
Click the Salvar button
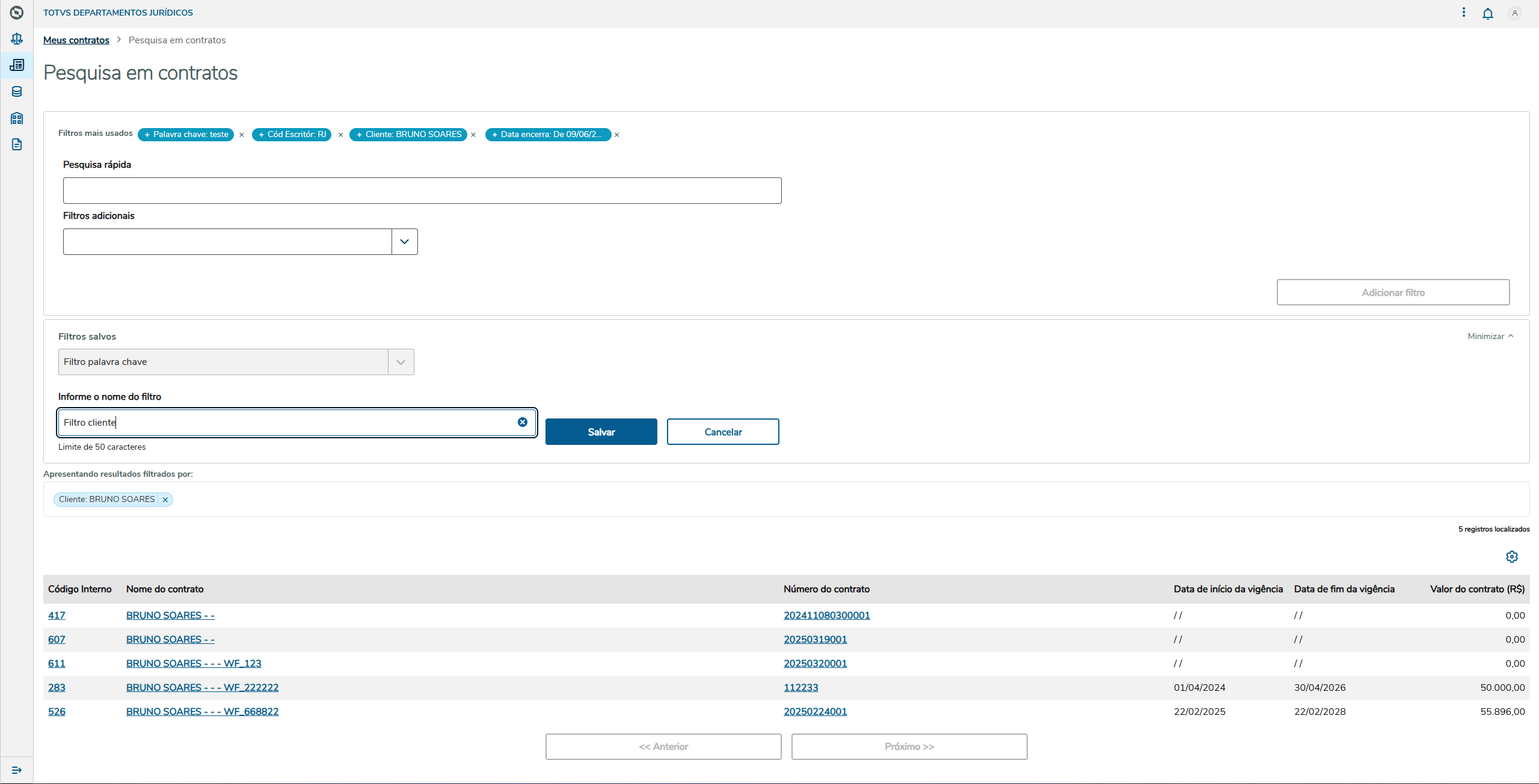[x=601, y=432]
